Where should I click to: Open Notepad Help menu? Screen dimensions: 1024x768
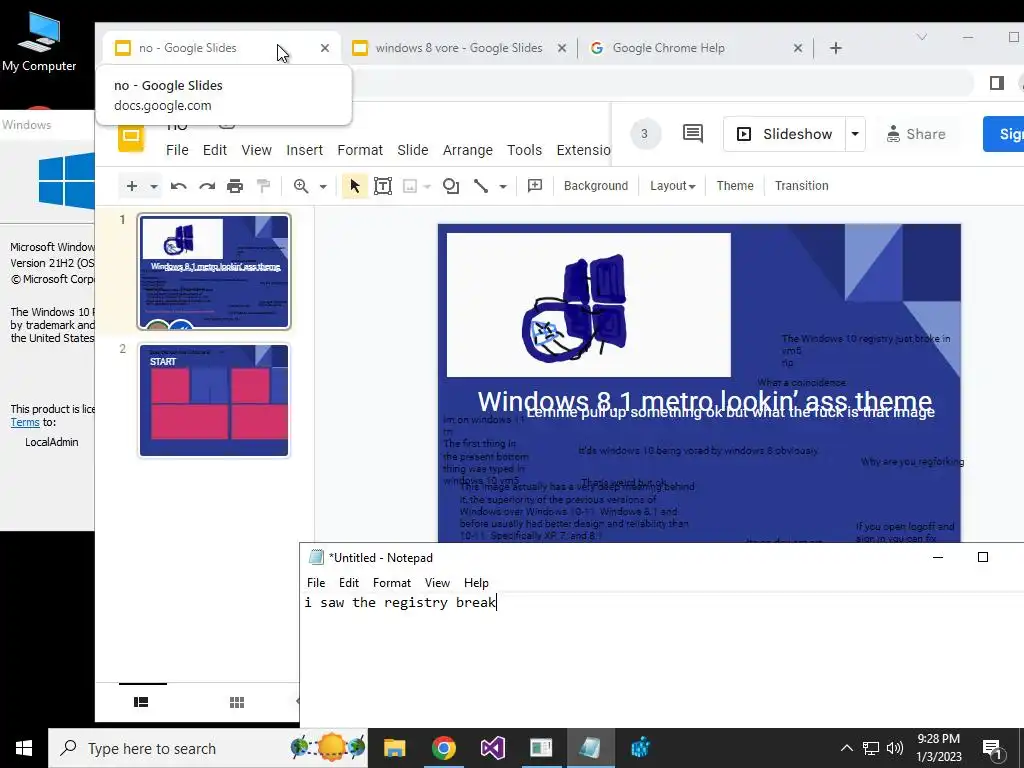pos(476,583)
